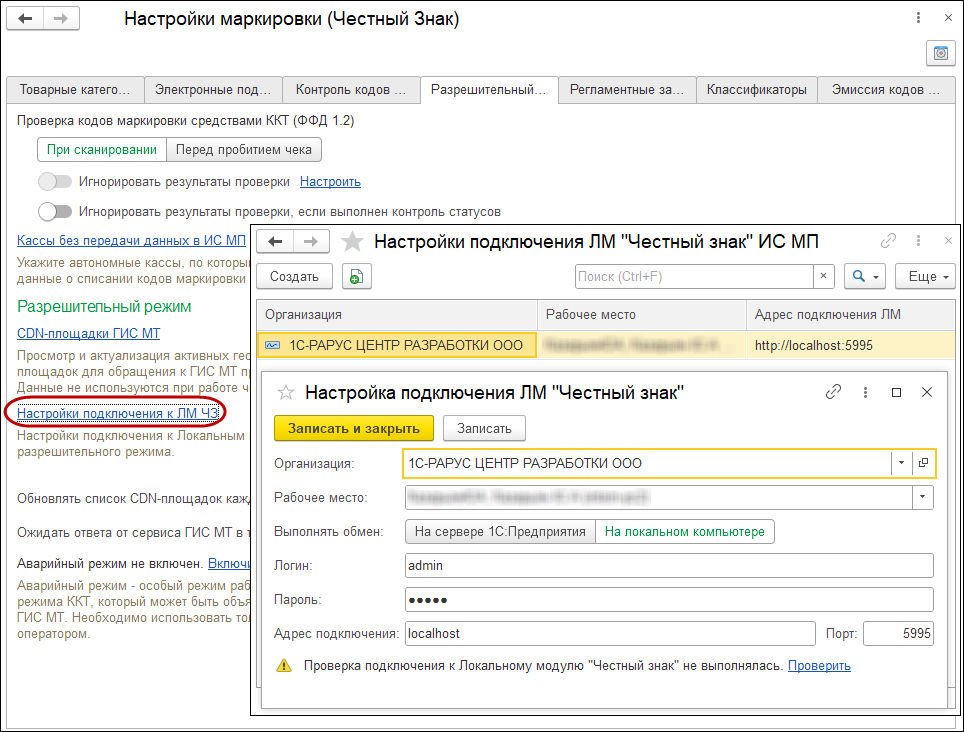Select На сервере 1С:Предприятия exchange option
The height and width of the screenshot is (732, 964).
[x=500, y=532]
